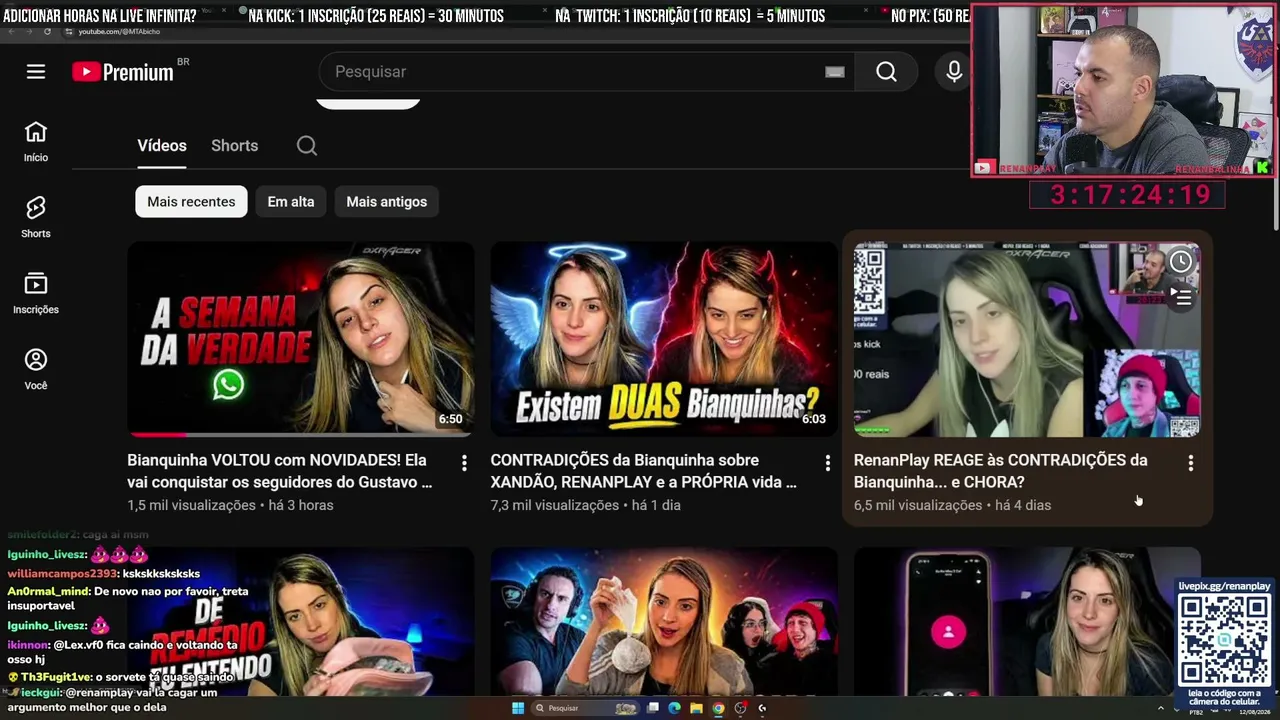
Task: Open the four-person collage video thumbnail
Action: point(664,620)
